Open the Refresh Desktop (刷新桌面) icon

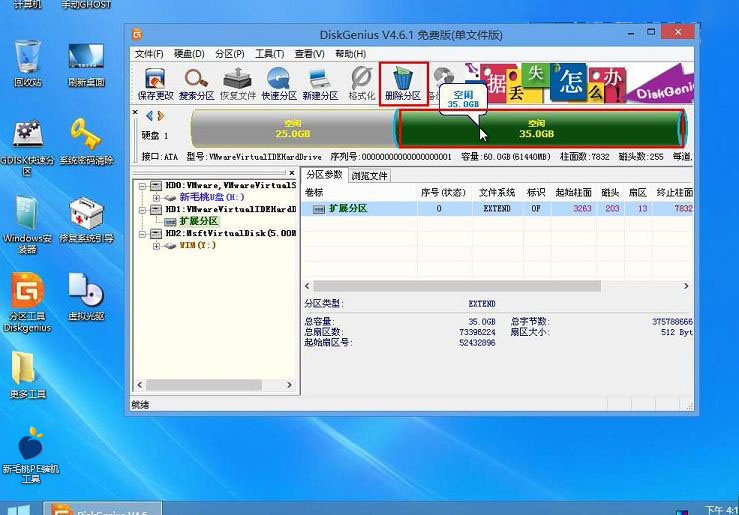pyautogui.click(x=86, y=64)
